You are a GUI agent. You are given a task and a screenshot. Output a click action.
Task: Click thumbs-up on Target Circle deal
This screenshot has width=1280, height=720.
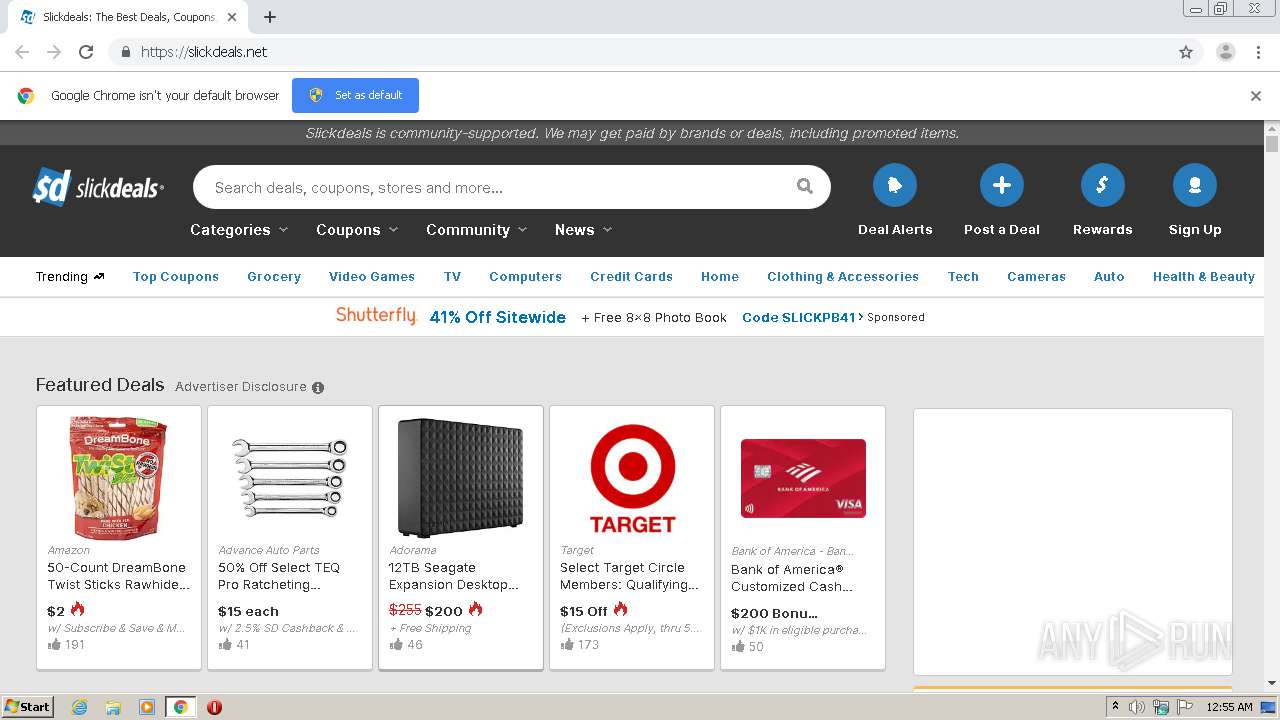[567, 645]
